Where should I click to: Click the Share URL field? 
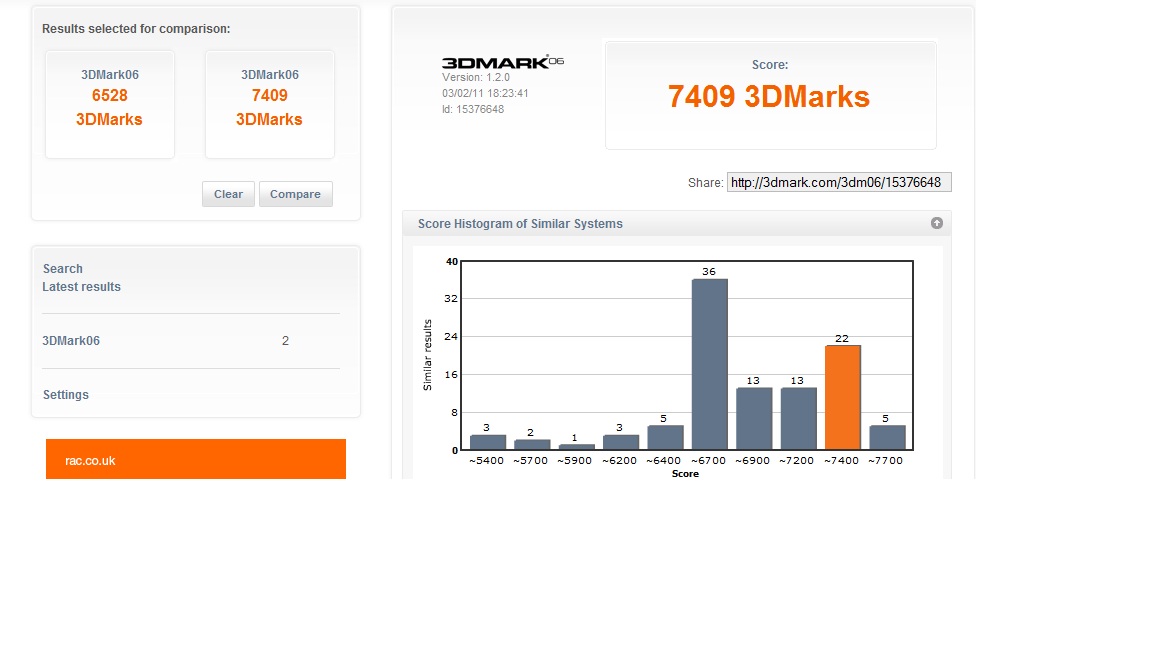pos(839,182)
